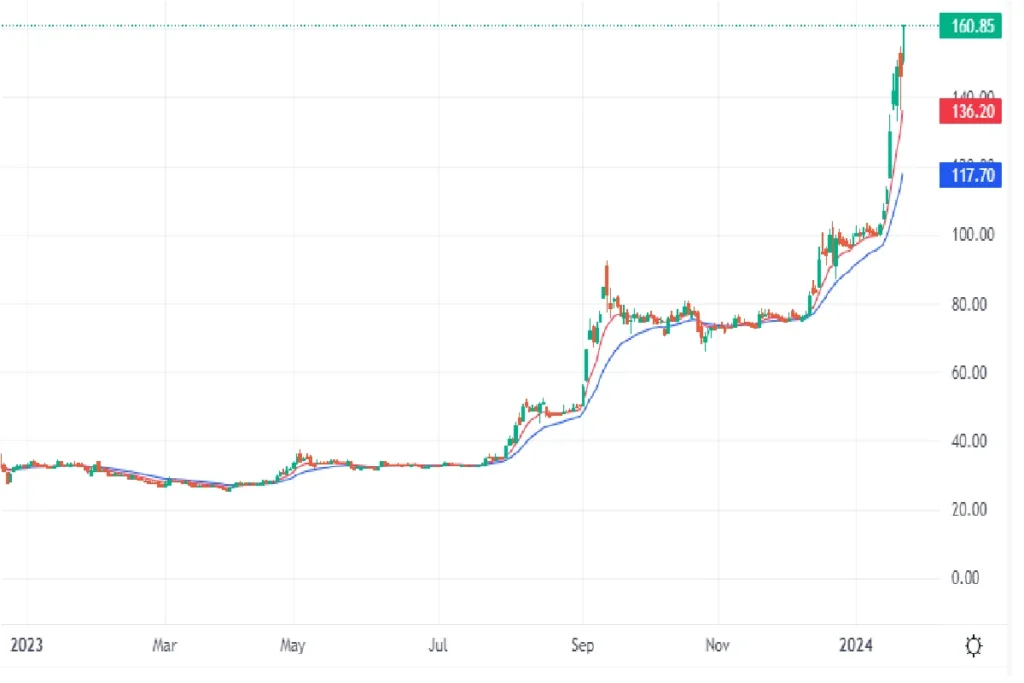Select the 20.00 price axis label
This screenshot has height=683, width=1024.
(969, 509)
